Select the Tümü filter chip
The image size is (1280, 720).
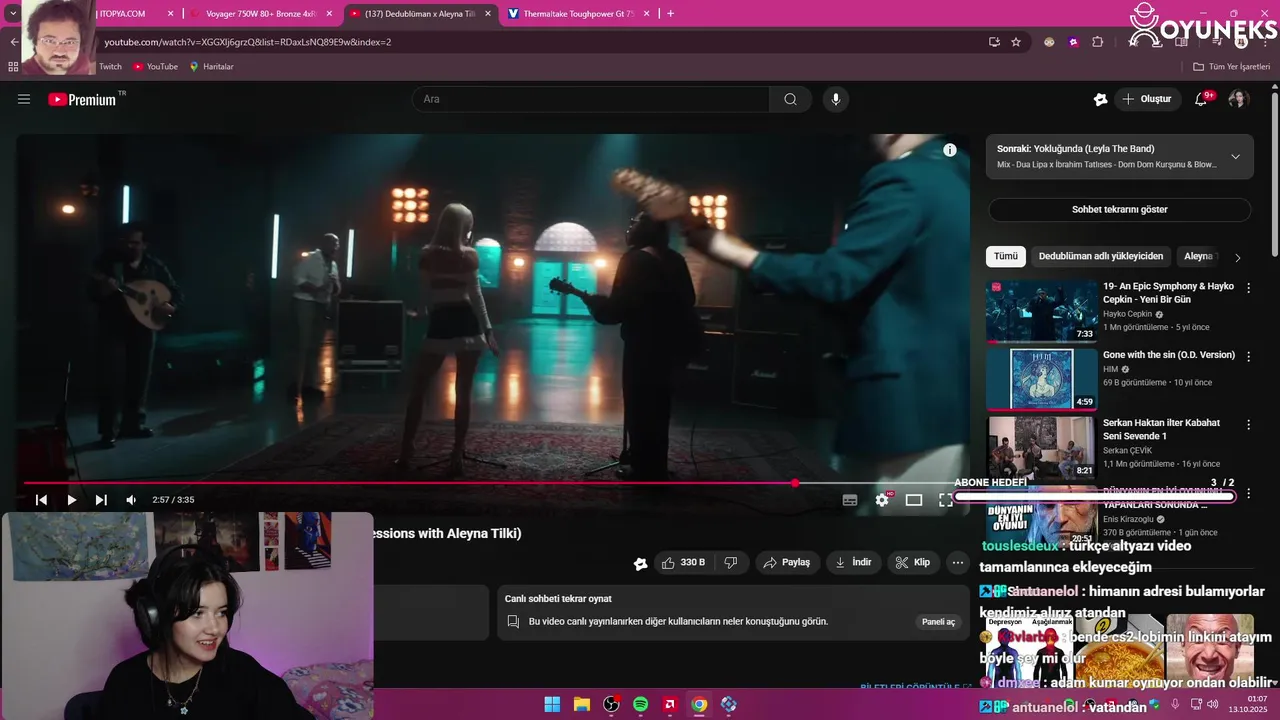1006,256
